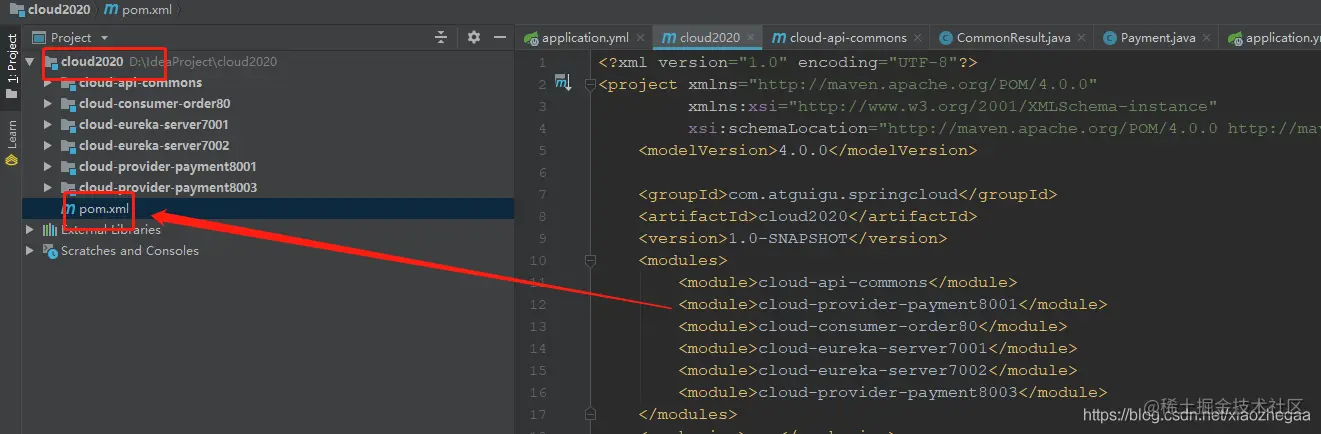Click module cloud-api-commons line in editor
This screenshot has height=434, width=1321.
[848, 282]
